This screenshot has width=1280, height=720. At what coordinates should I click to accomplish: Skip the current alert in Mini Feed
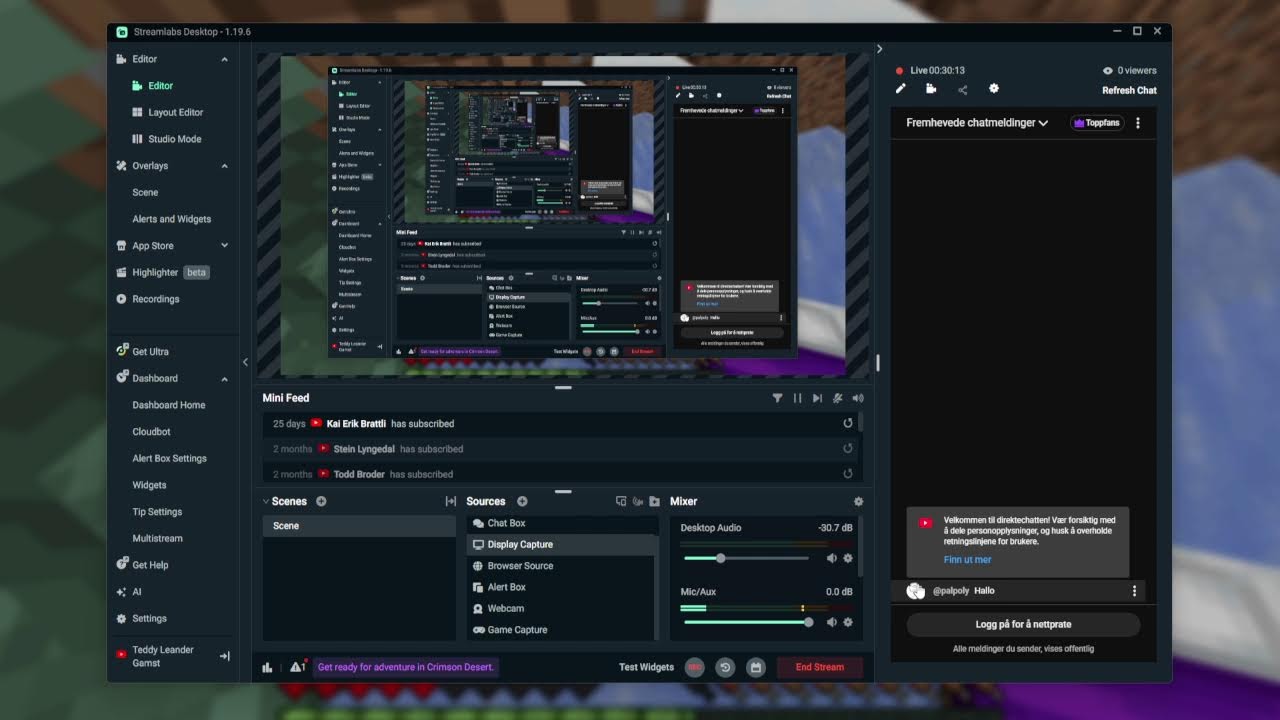pyautogui.click(x=817, y=398)
